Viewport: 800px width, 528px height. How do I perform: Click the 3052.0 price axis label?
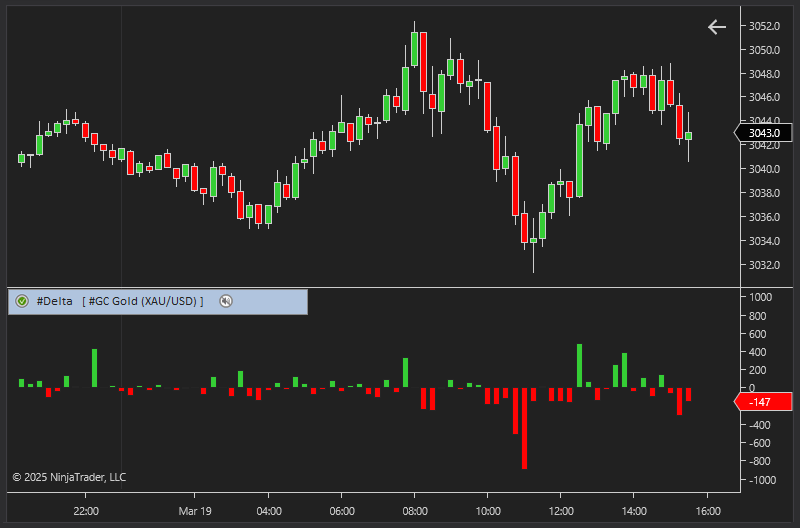(764, 26)
